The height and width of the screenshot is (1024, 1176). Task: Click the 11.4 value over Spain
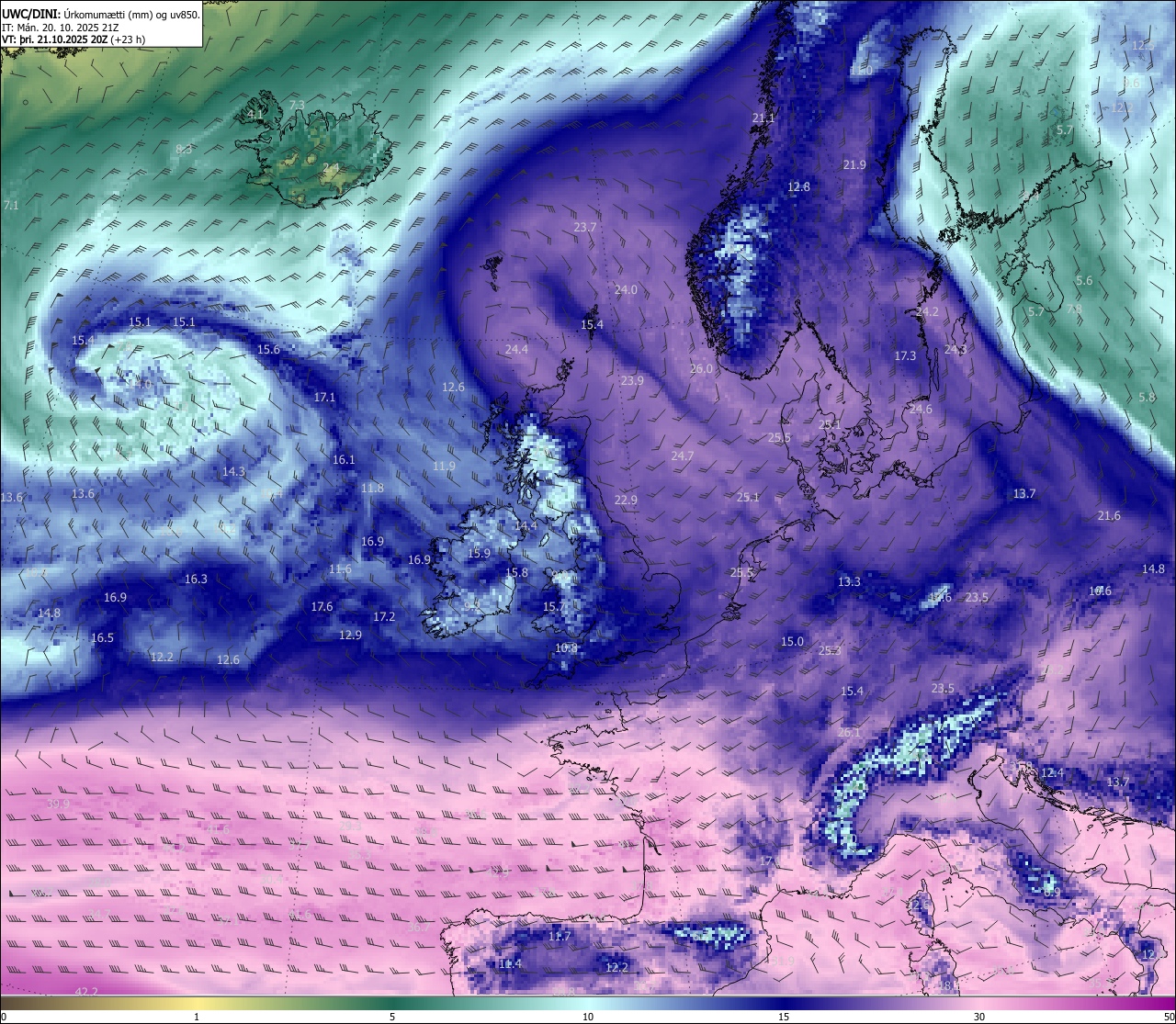pyautogui.click(x=510, y=964)
